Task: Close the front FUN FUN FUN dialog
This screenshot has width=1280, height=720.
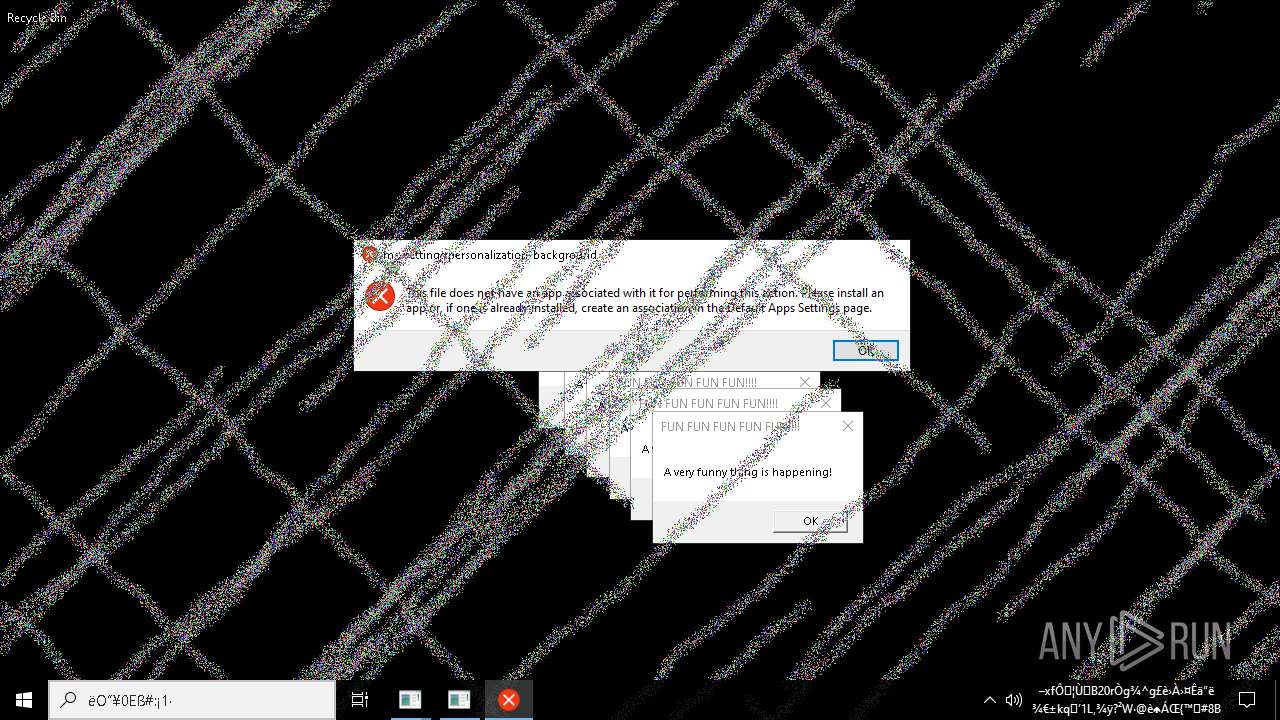Action: tap(848, 426)
